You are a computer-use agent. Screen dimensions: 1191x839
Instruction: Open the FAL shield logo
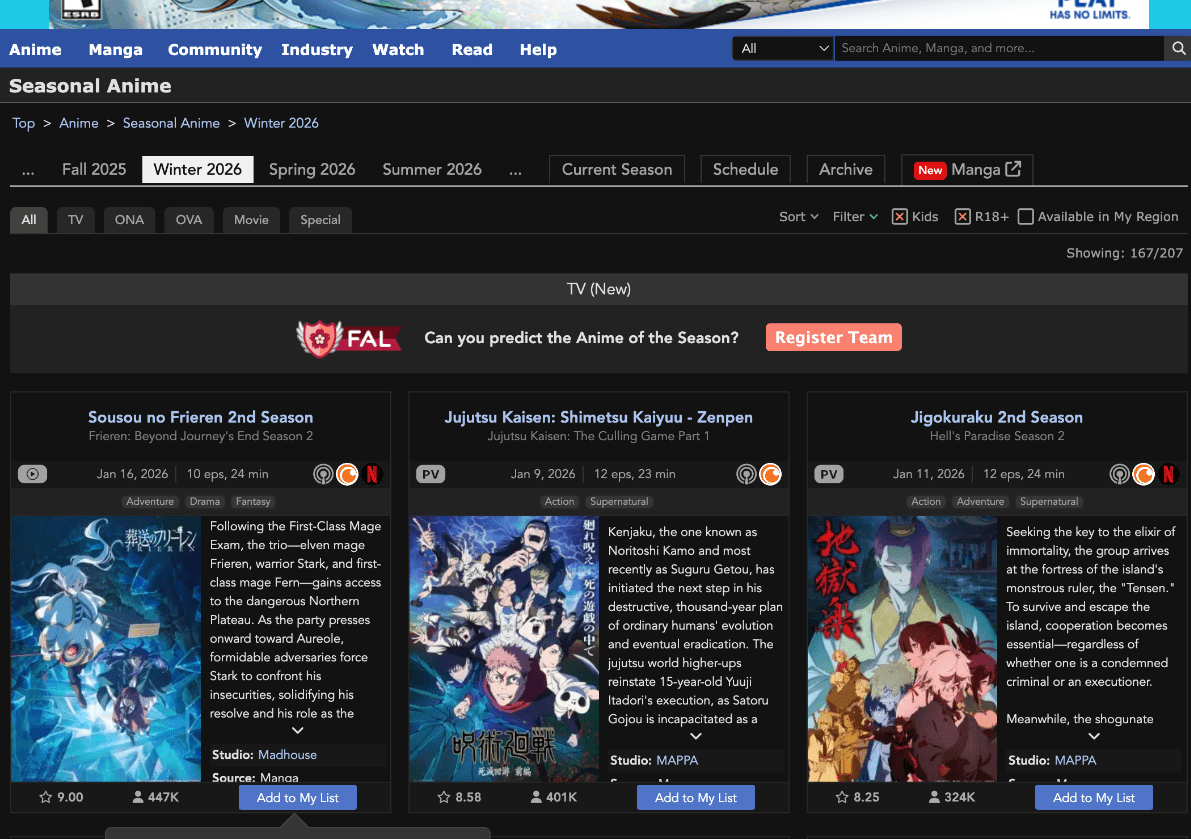pyautogui.click(x=349, y=339)
